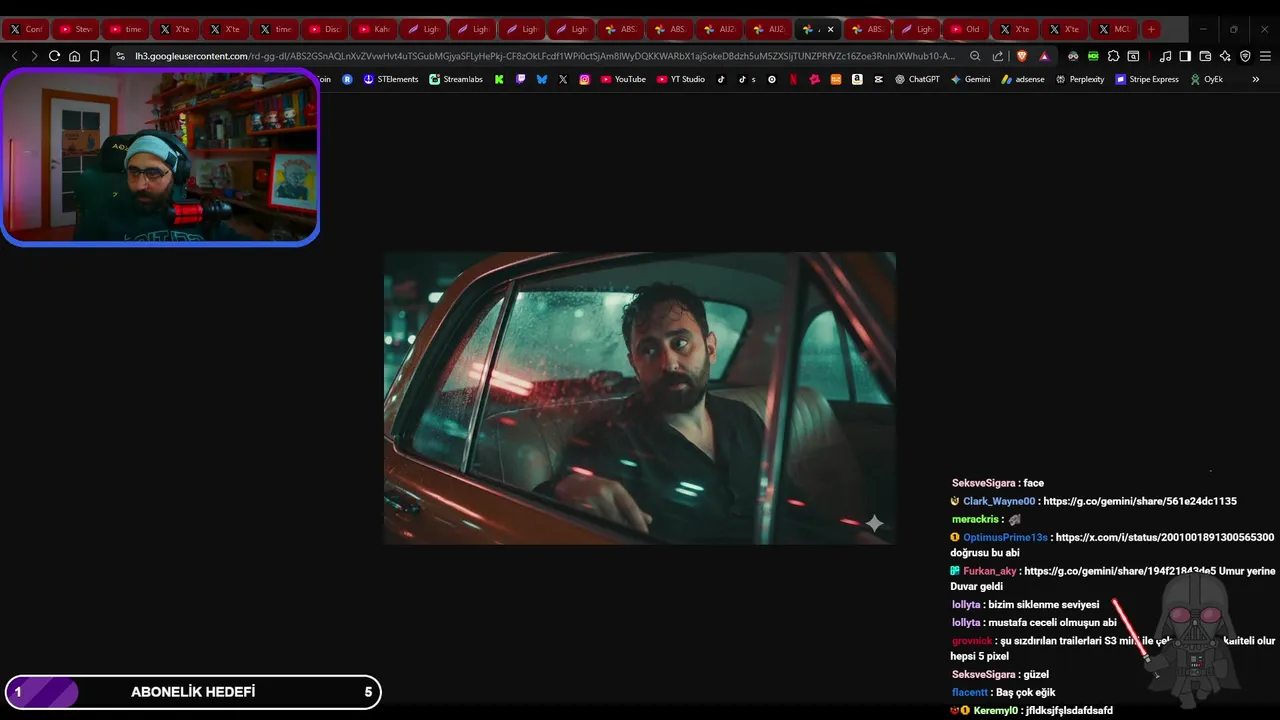Open the Instagram bookmark icon
The width and height of the screenshot is (1280, 720).
(x=584, y=79)
